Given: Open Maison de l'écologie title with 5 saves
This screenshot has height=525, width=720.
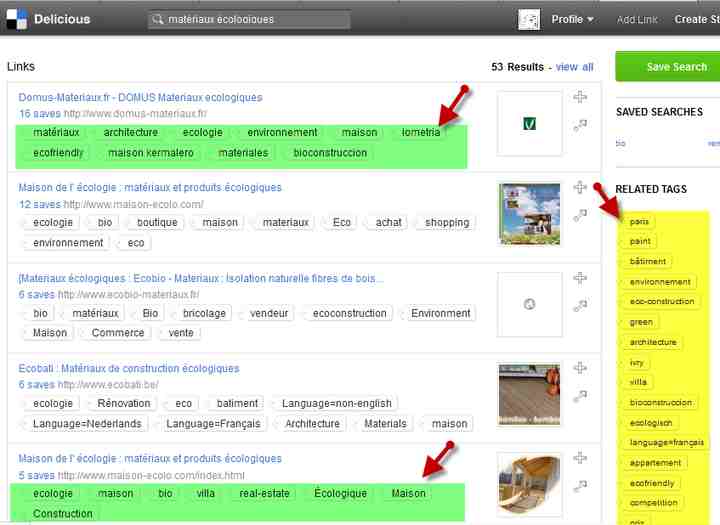Looking at the screenshot, I should coord(150,458).
